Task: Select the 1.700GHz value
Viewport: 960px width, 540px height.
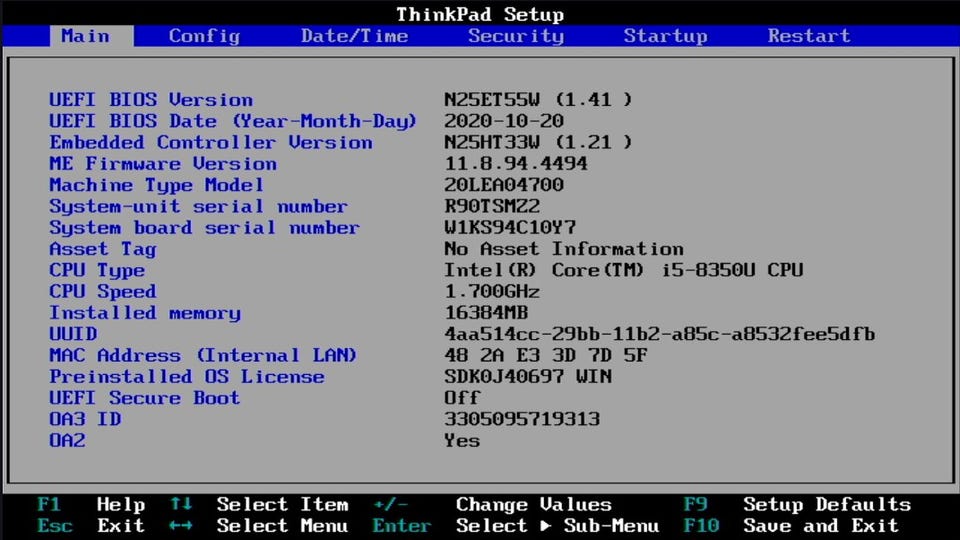Action: click(x=492, y=291)
